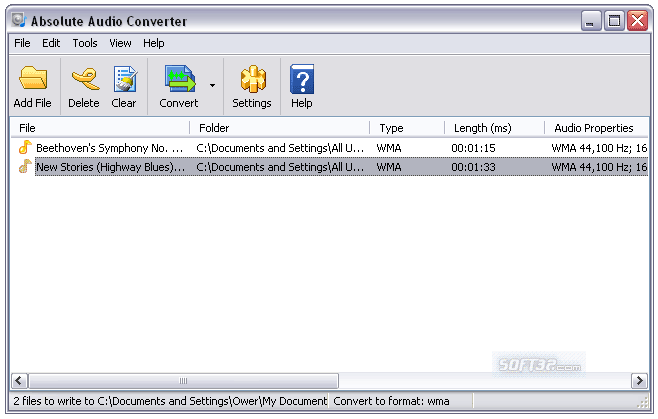Click the Add File folder icon

click(33, 78)
